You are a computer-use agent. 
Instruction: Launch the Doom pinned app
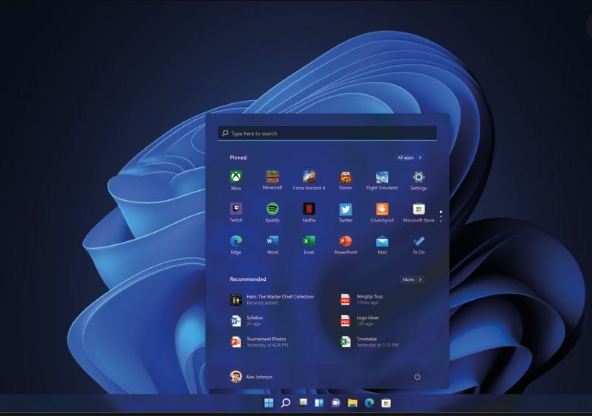coord(345,180)
